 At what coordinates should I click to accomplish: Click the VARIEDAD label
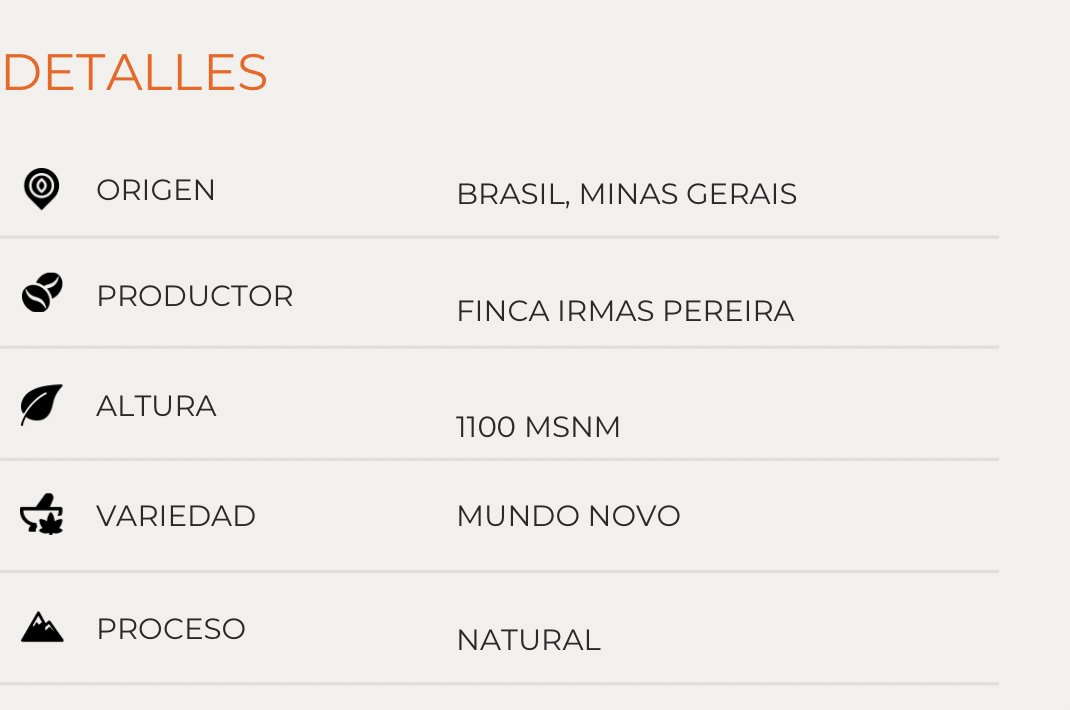[x=176, y=516]
